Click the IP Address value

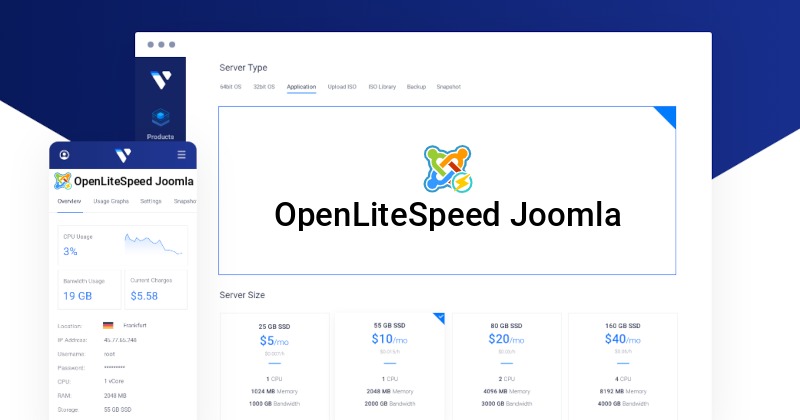pyautogui.click(x=120, y=340)
